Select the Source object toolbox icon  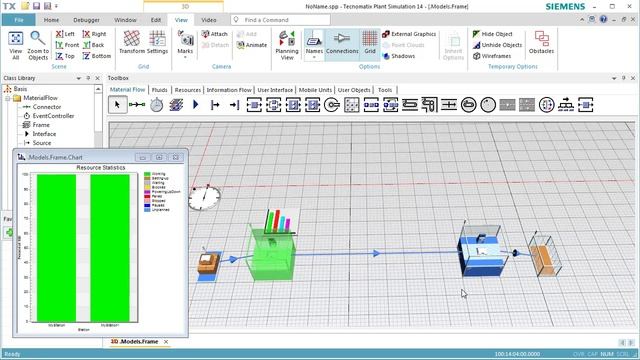coord(215,105)
